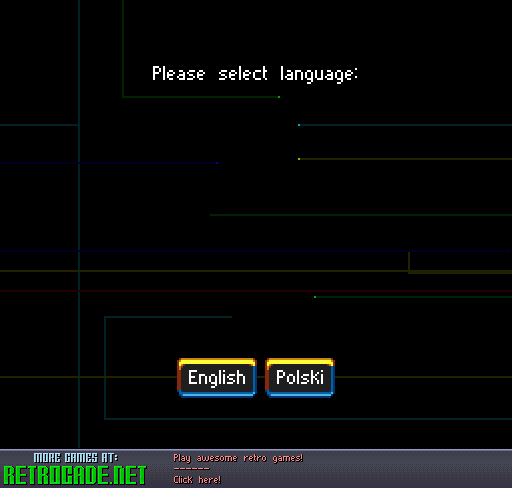Choose the English language button
This screenshot has height=488, width=512.
(x=217, y=378)
